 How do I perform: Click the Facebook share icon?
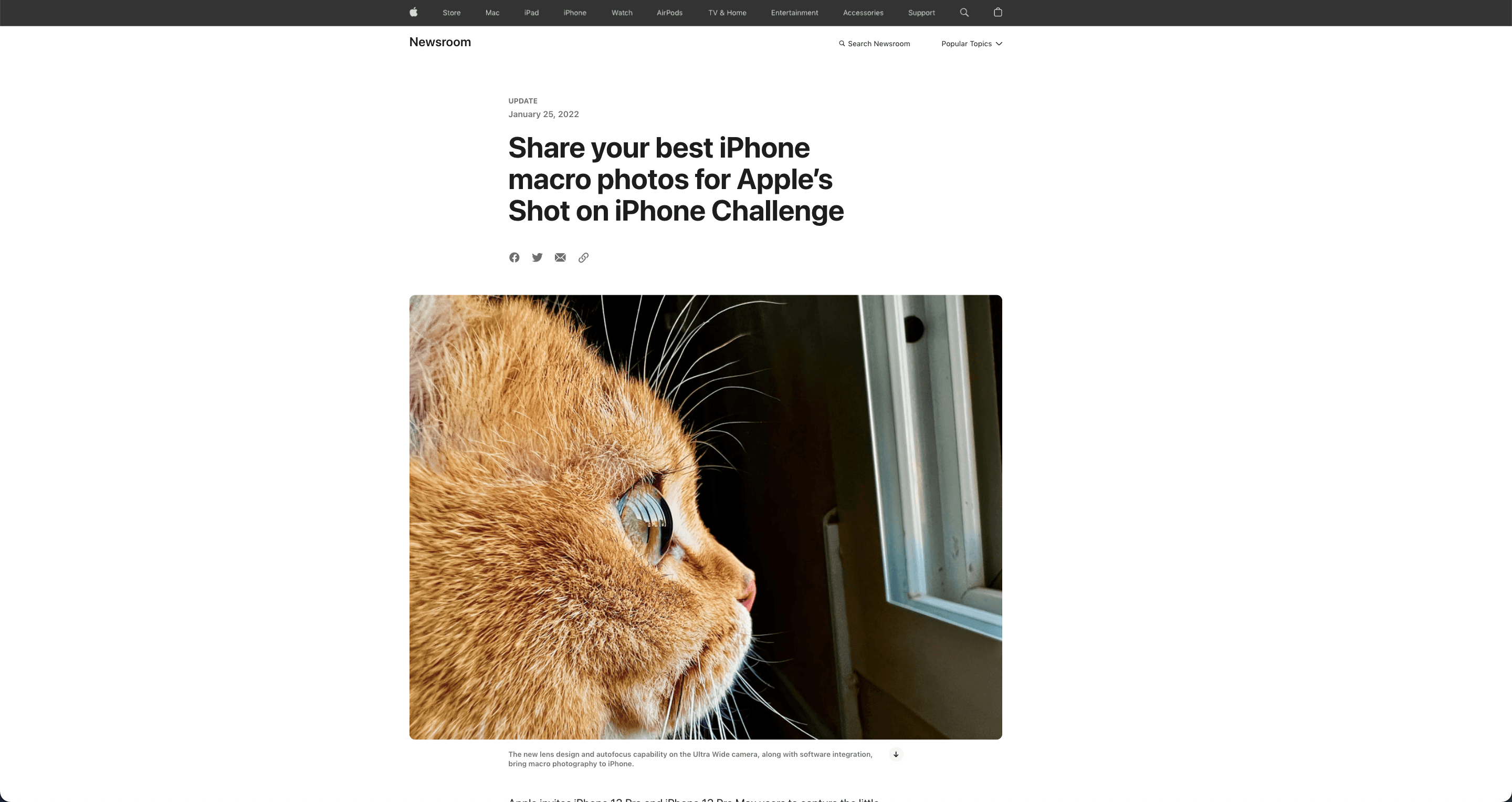pos(514,258)
